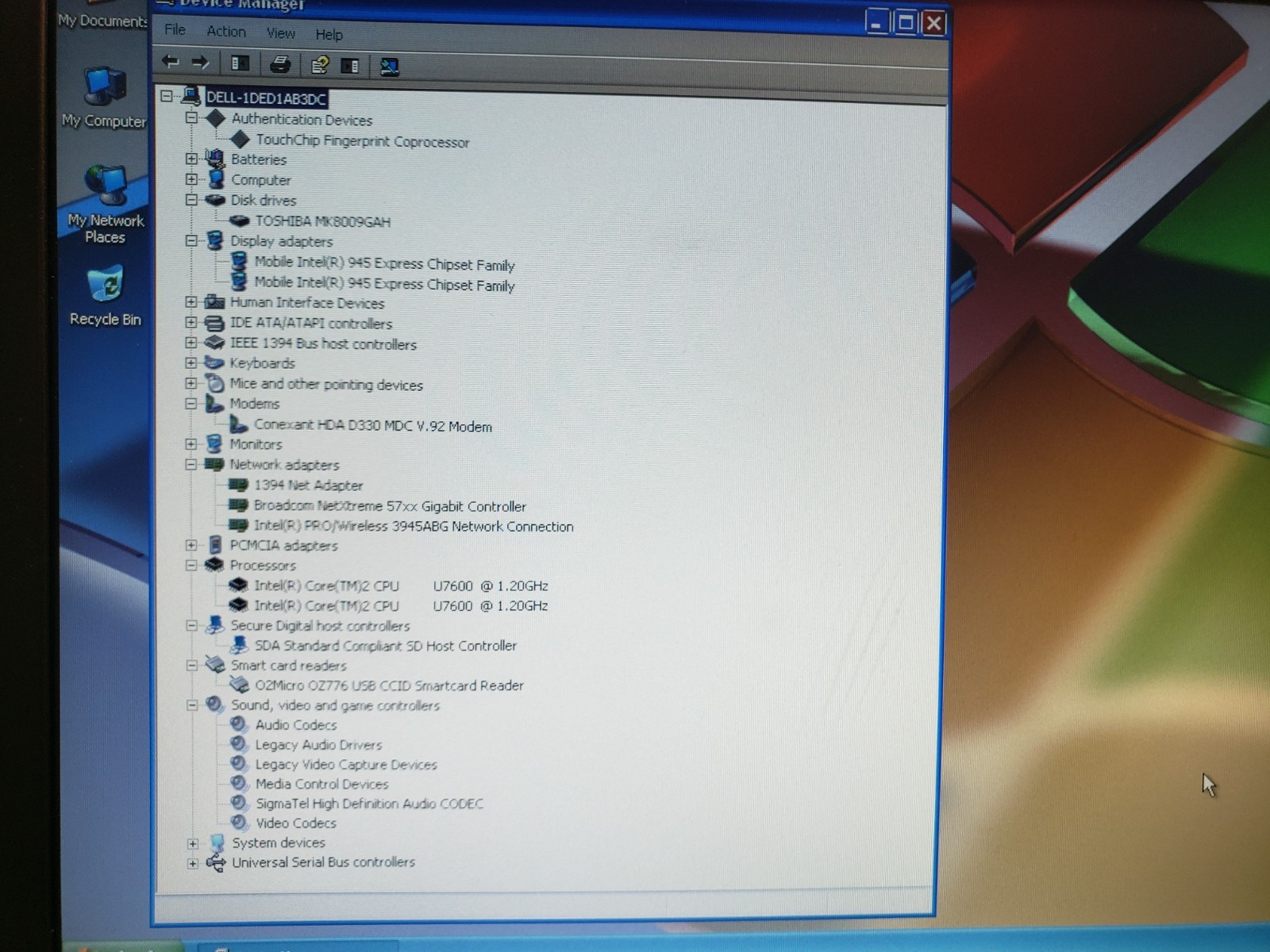
Task: Select Broadcom NetXtreme 57xx Gigabit Controller
Action: click(390, 505)
